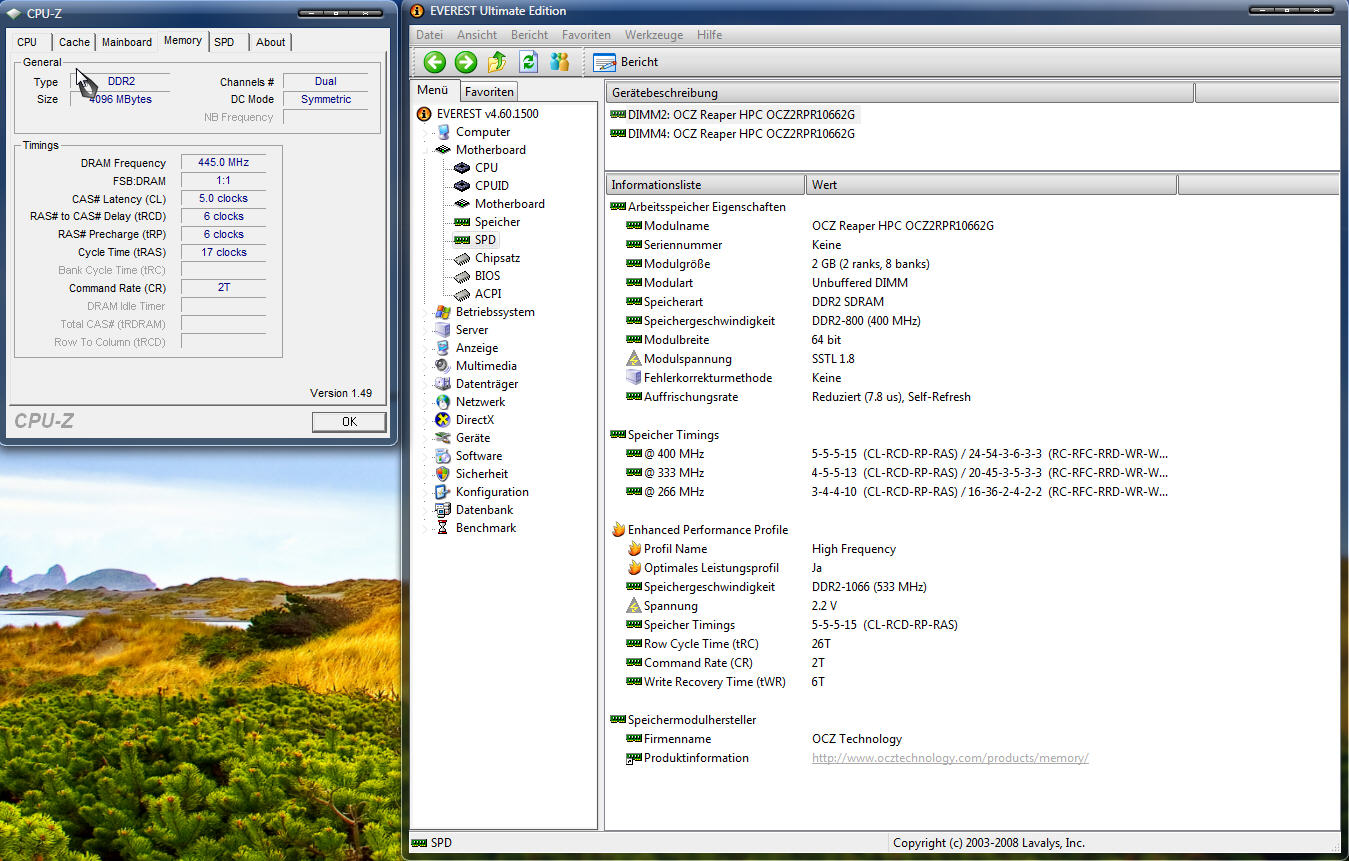Image resolution: width=1349 pixels, height=861 pixels.
Task: Click the Informationsliste column header
Action: (x=705, y=185)
